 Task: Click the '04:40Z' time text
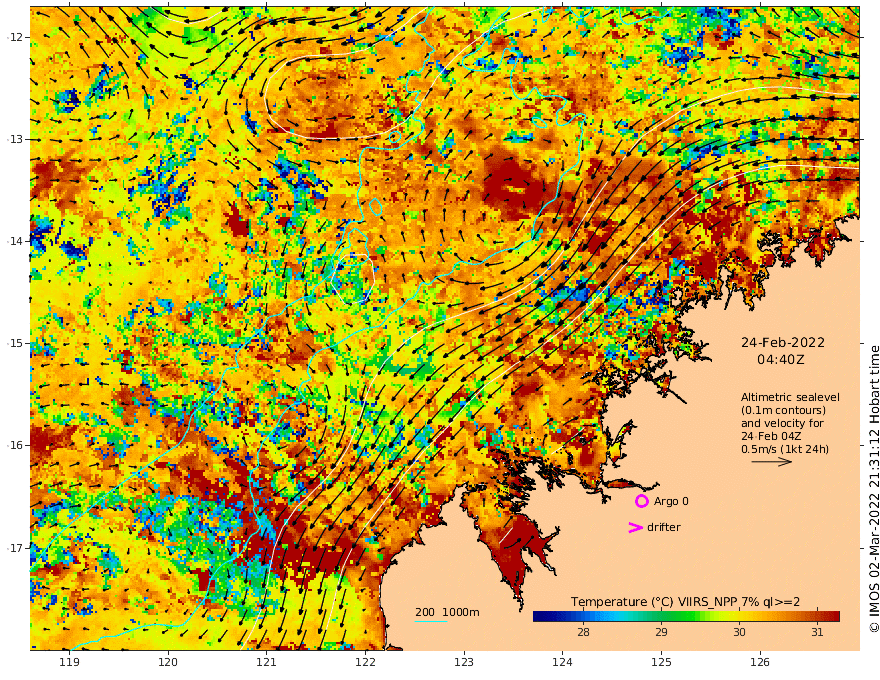click(x=781, y=359)
